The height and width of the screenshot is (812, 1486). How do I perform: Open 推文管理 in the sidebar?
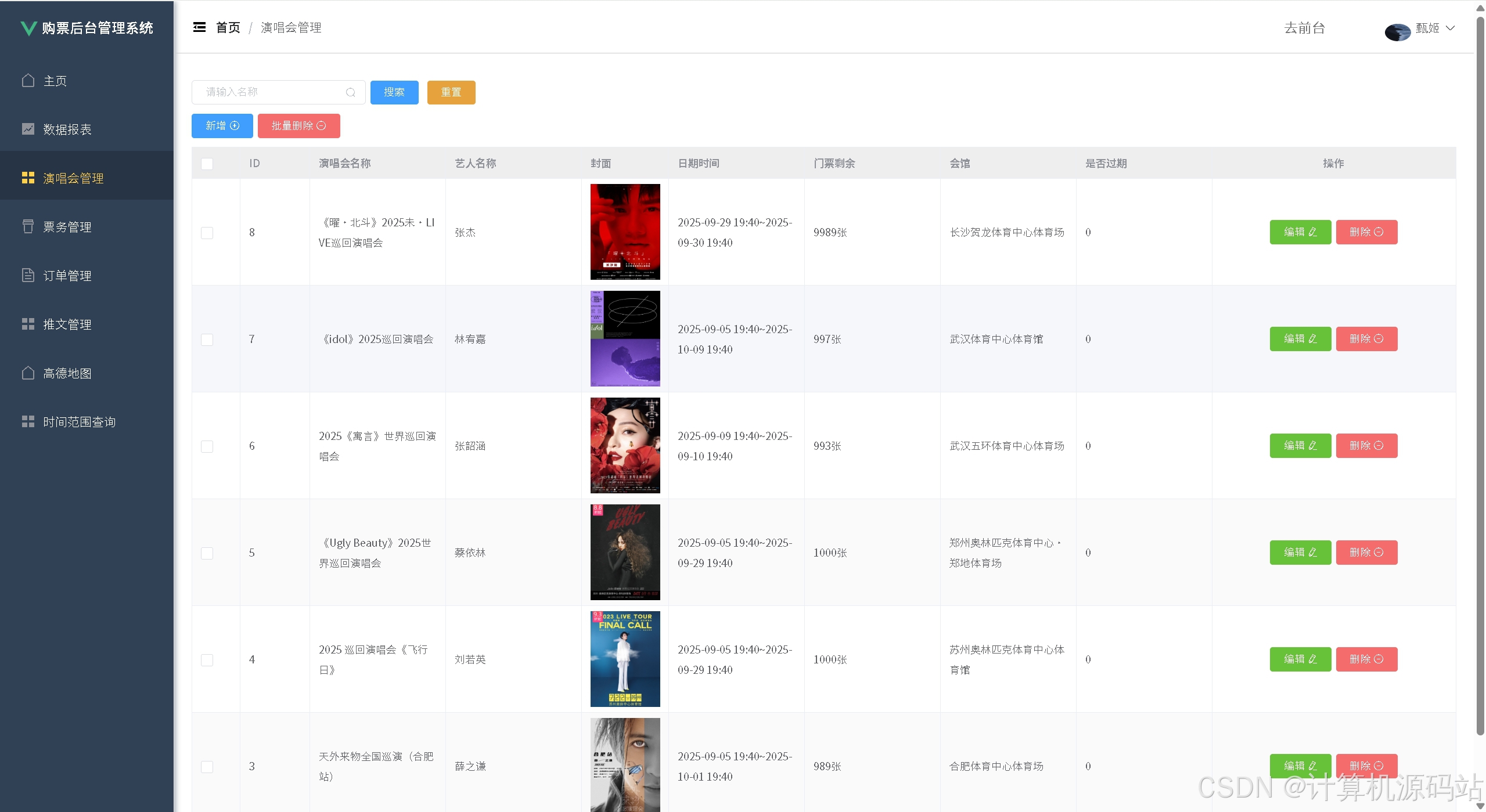pyautogui.click(x=87, y=324)
